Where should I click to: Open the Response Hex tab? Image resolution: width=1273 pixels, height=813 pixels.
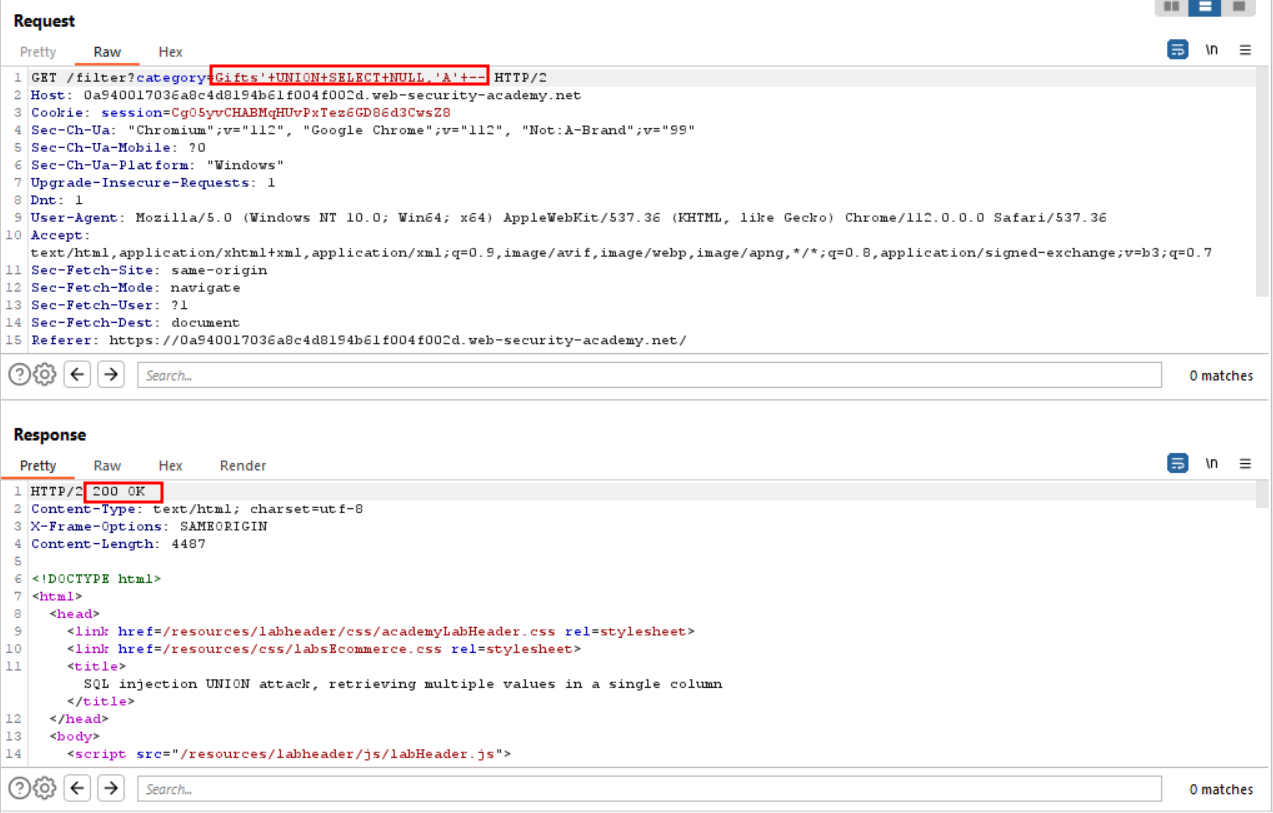pos(171,466)
